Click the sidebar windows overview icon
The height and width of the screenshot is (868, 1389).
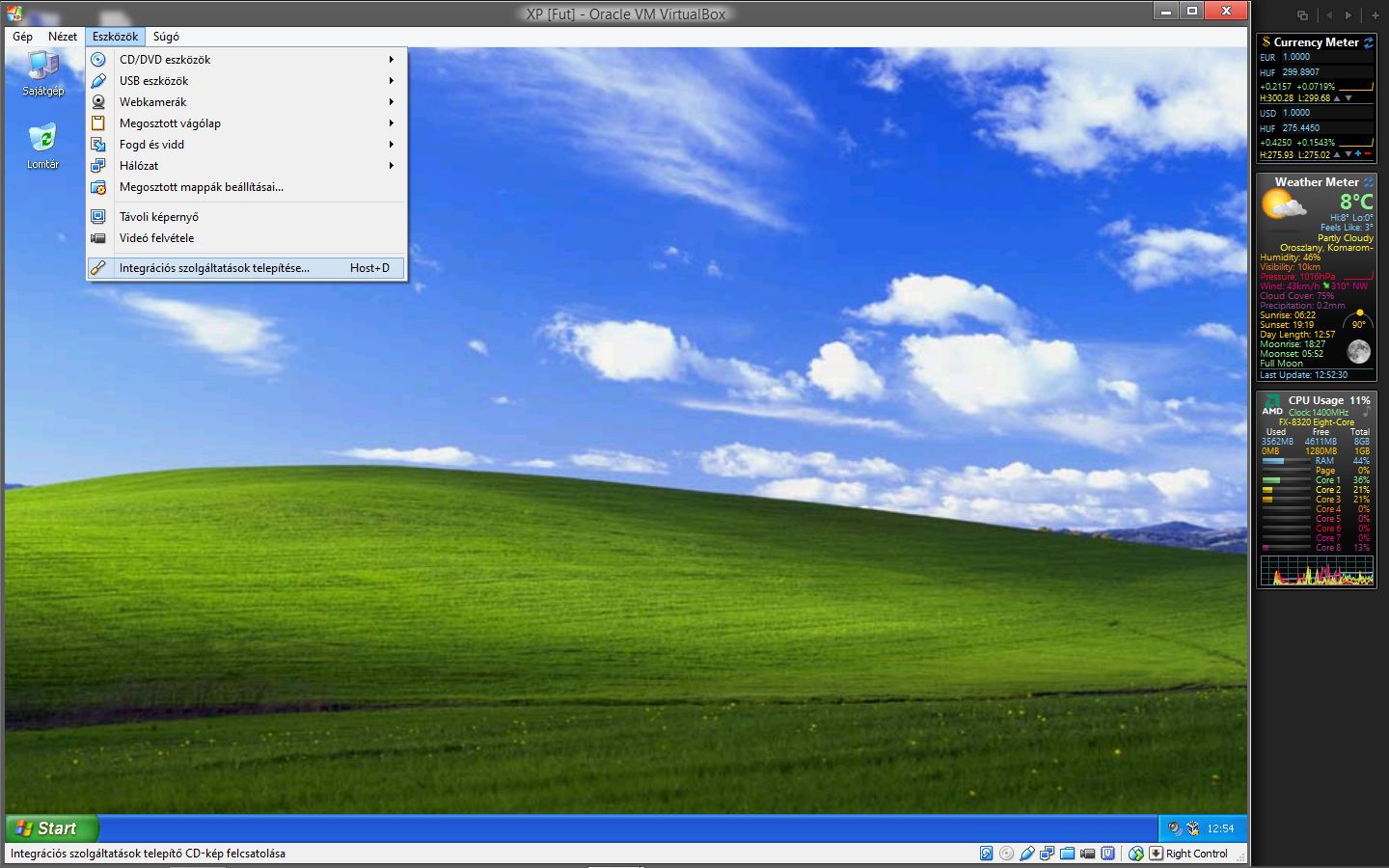tap(1302, 14)
